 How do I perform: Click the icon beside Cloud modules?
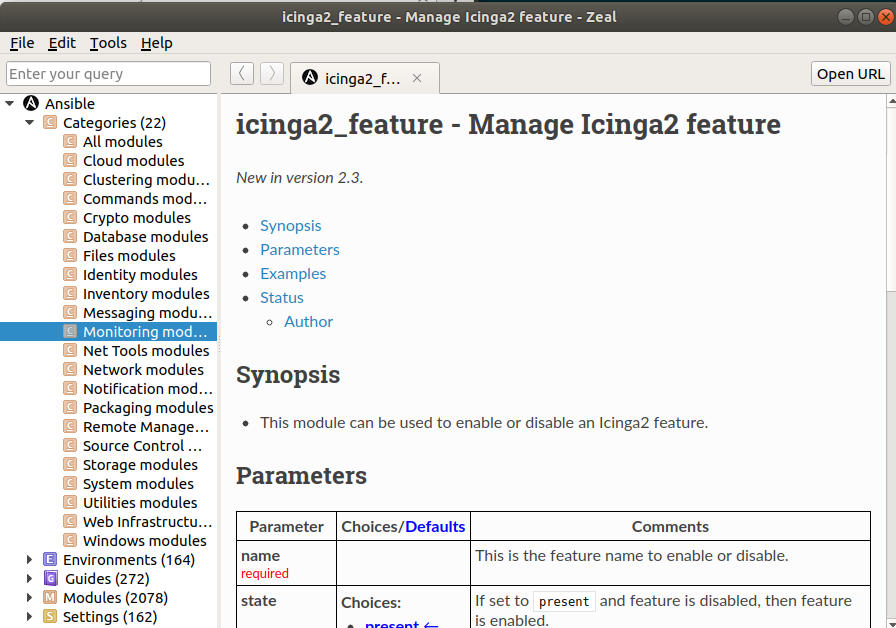click(x=70, y=160)
